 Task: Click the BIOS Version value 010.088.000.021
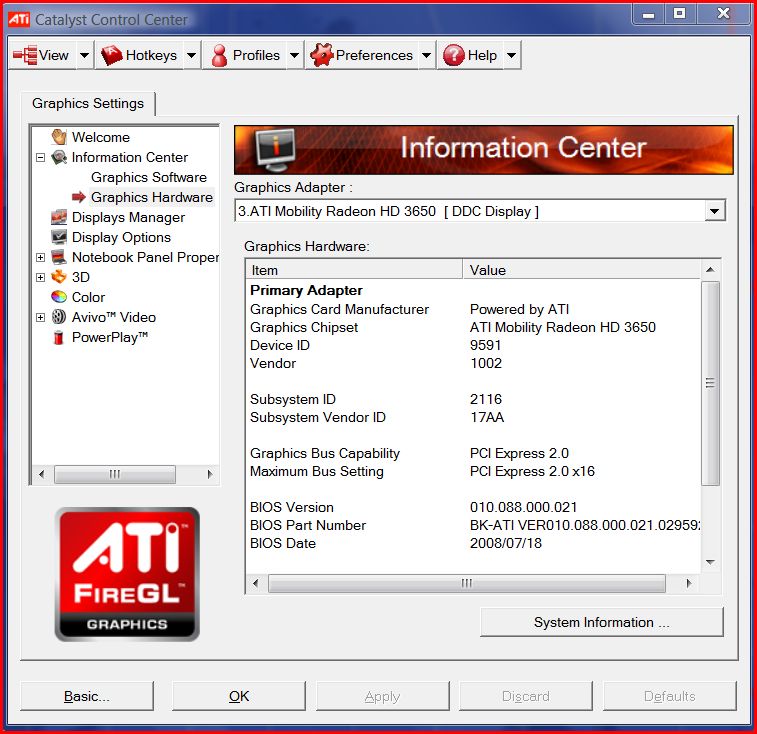tap(523, 507)
